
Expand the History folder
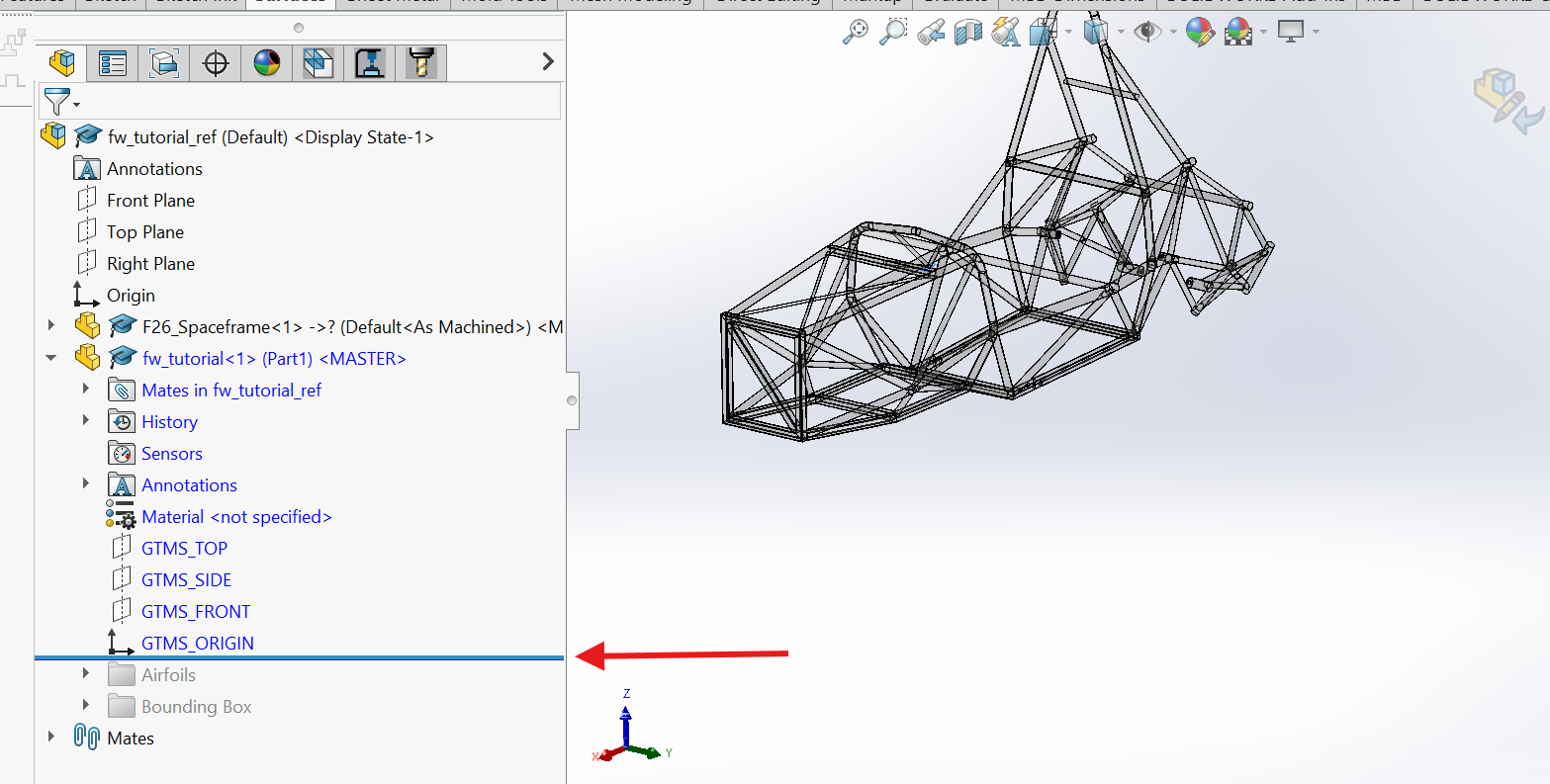(86, 421)
